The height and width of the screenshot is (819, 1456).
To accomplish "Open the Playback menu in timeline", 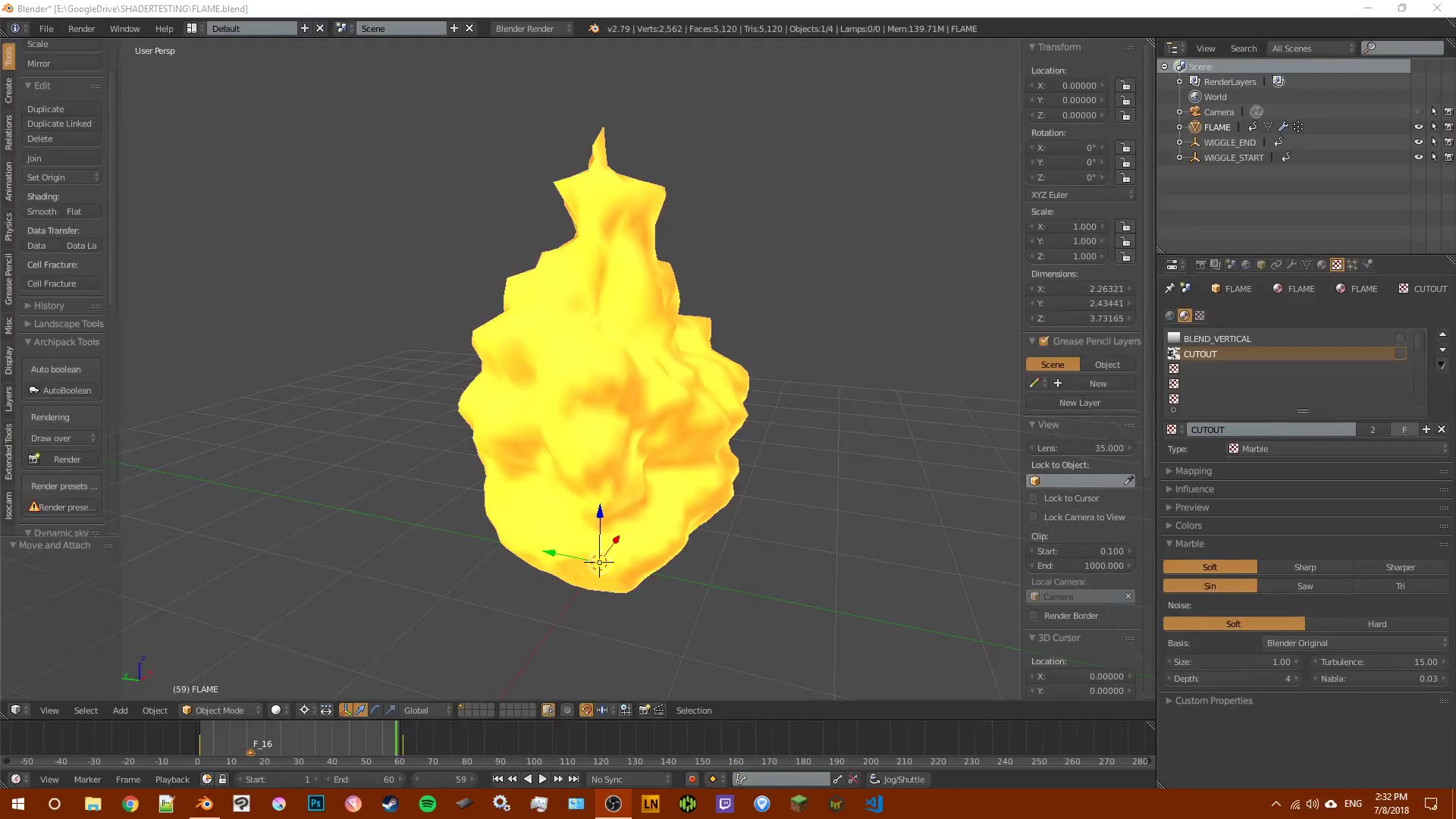I will click(172, 780).
